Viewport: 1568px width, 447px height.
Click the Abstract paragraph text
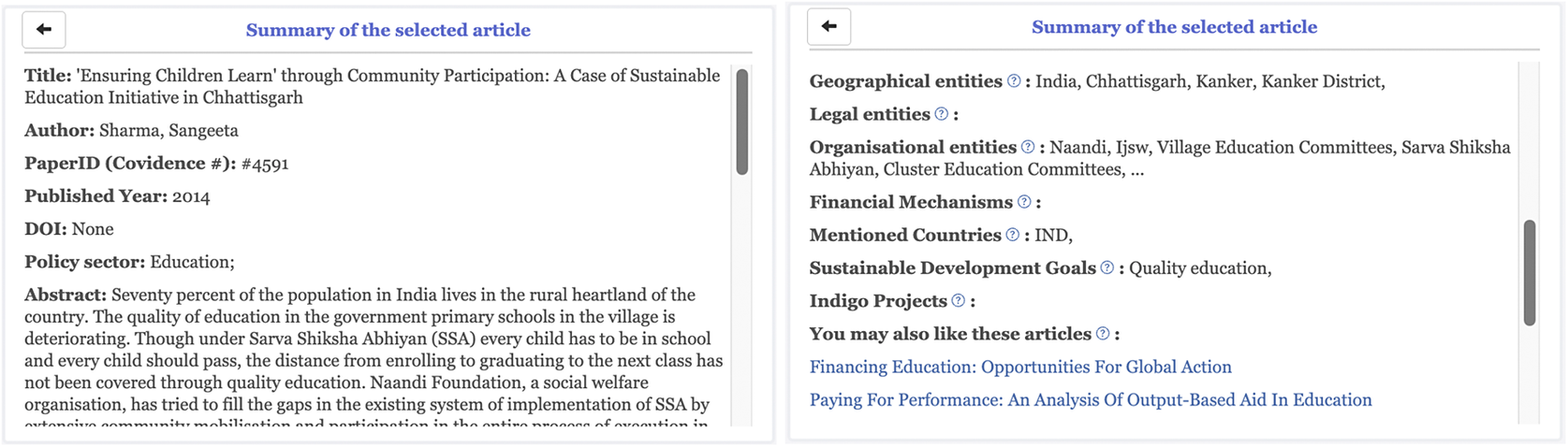374,360
